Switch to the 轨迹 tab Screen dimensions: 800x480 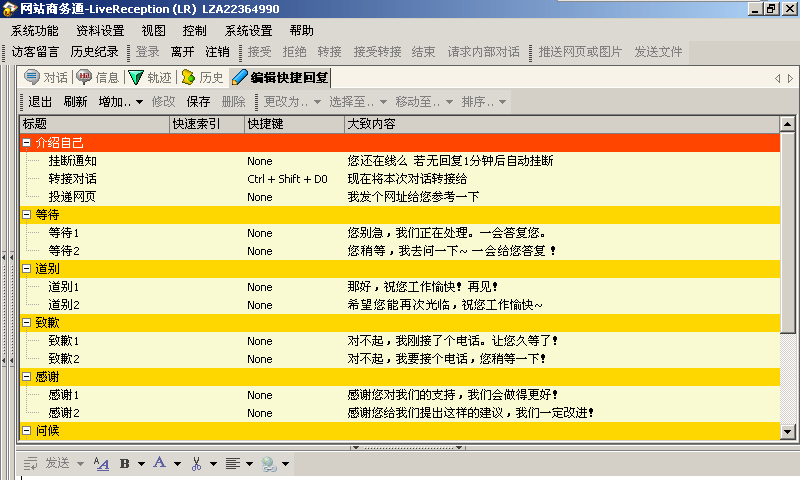pyautogui.click(x=150, y=77)
